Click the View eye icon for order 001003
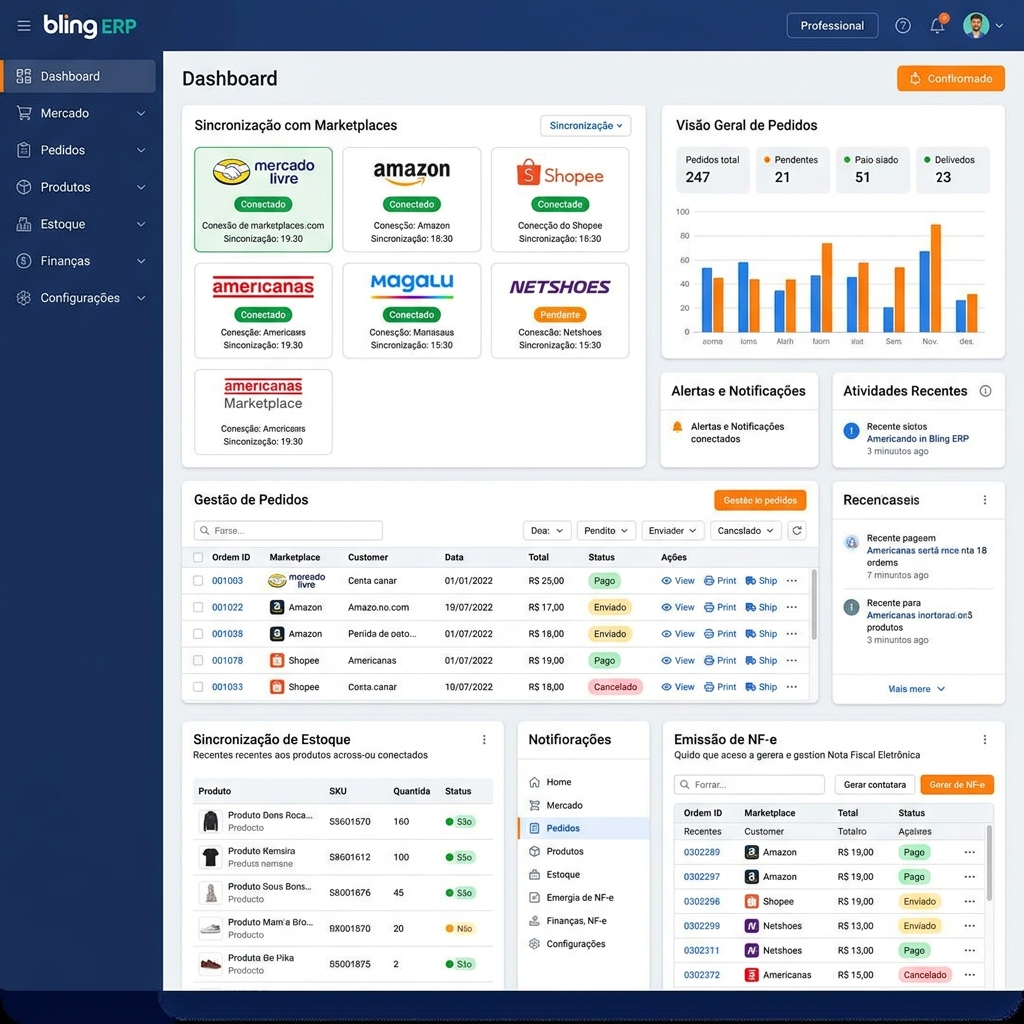Image resolution: width=1024 pixels, height=1024 pixels. [666, 581]
